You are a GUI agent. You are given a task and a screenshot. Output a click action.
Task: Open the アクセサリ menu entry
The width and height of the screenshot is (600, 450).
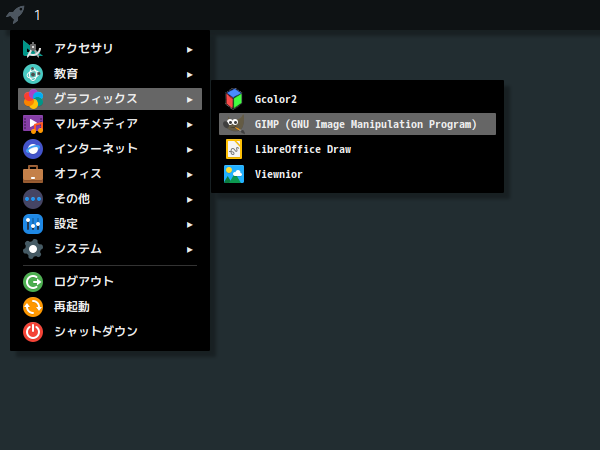coord(110,49)
